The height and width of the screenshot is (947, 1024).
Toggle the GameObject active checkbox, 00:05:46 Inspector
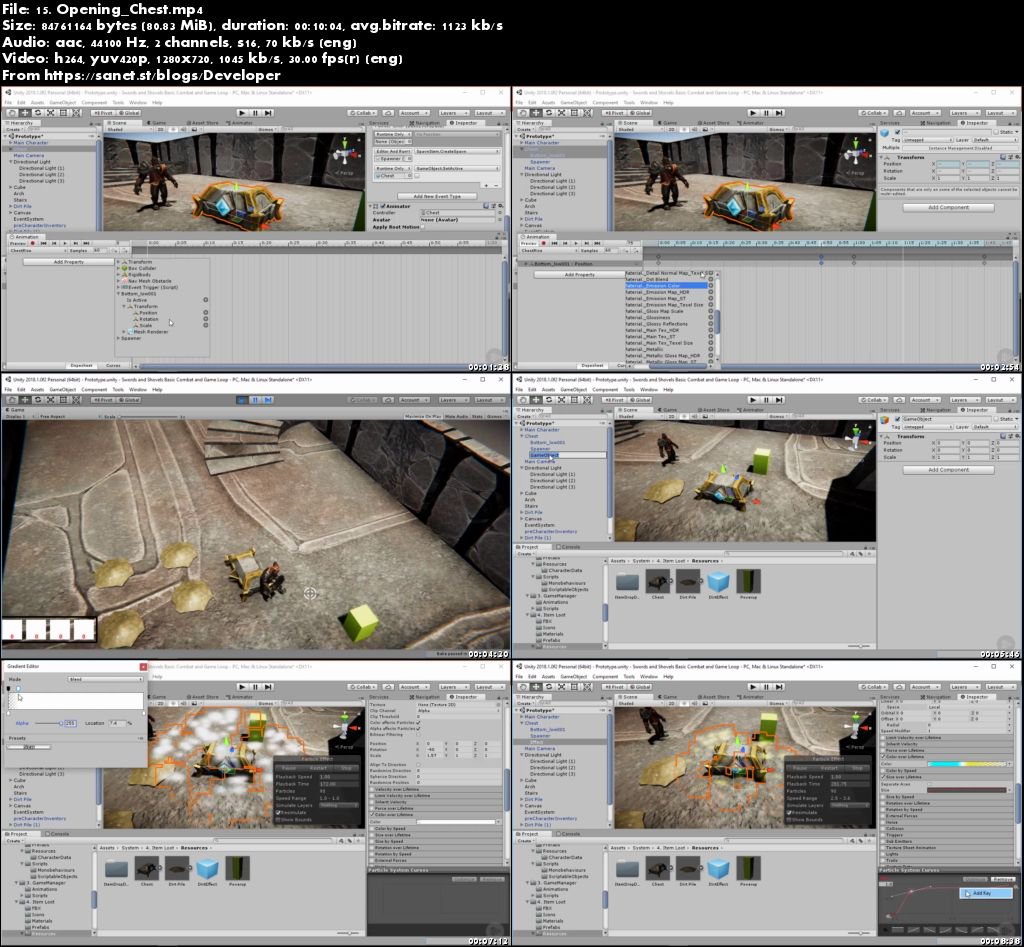pyautogui.click(x=897, y=419)
